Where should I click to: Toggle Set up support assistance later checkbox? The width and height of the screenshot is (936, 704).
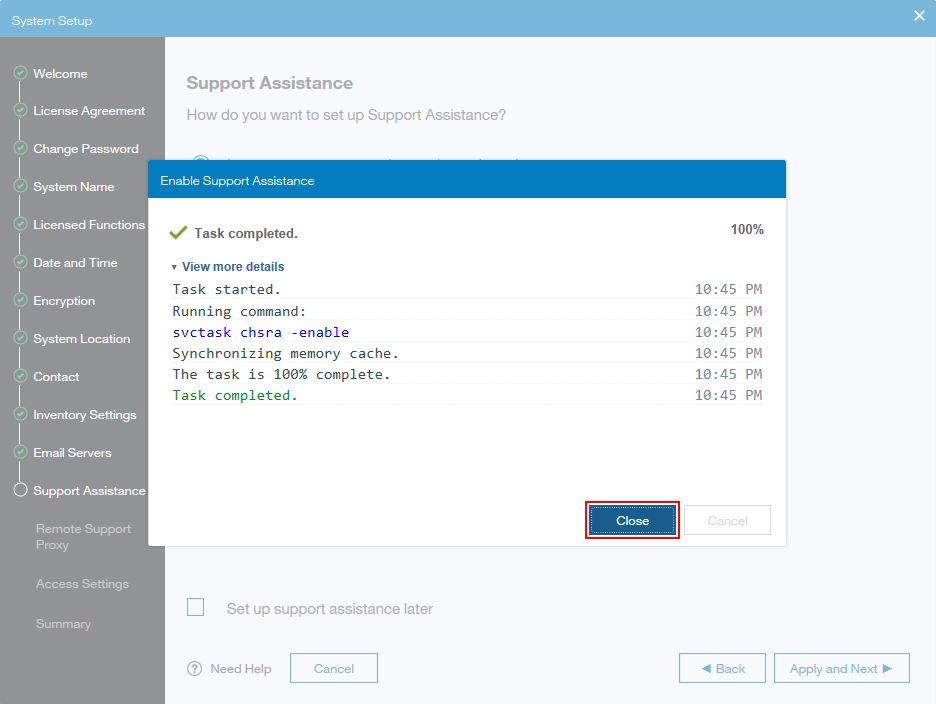tap(196, 608)
